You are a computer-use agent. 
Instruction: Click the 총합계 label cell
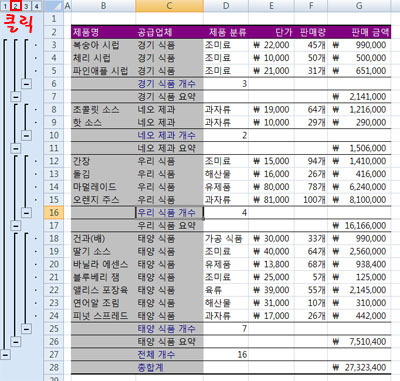point(169,367)
